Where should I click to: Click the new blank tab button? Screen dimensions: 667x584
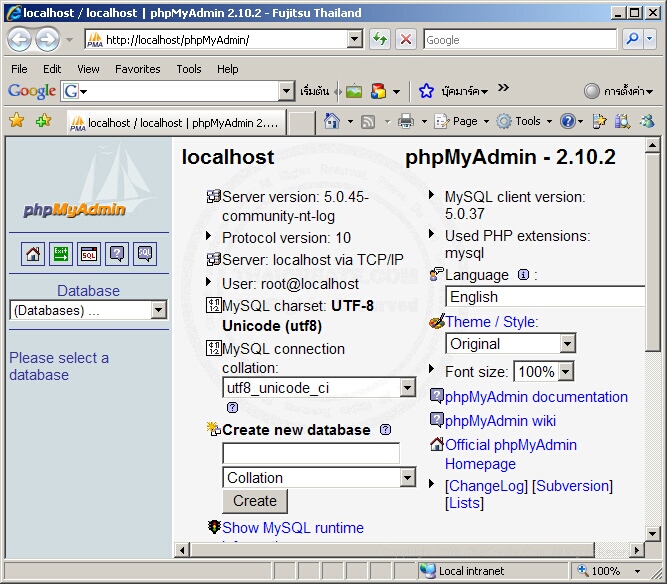[x=302, y=123]
